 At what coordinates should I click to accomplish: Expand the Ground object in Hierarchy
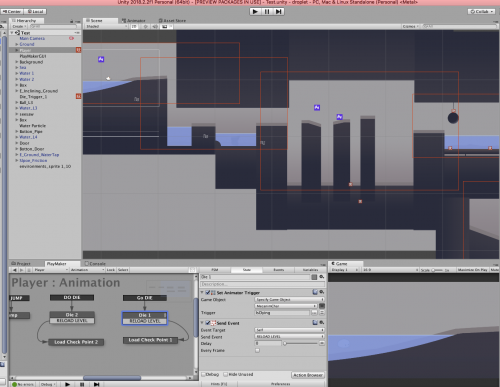point(17,44)
